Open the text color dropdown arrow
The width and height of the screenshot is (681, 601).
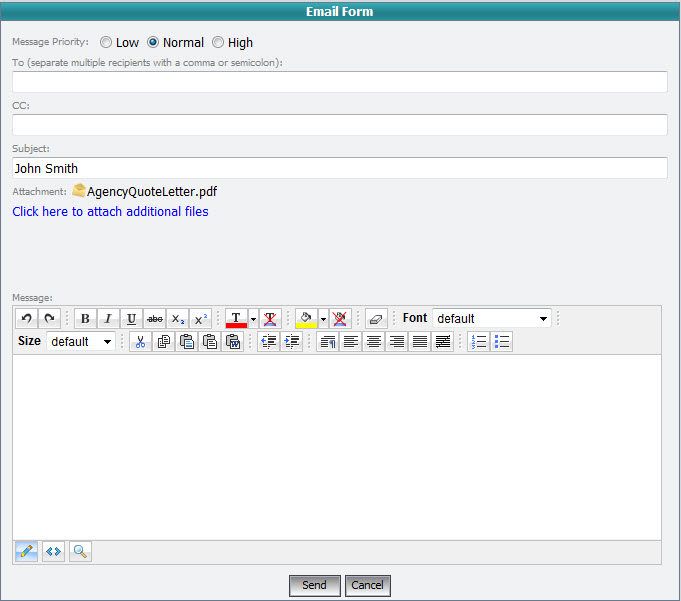(x=253, y=319)
